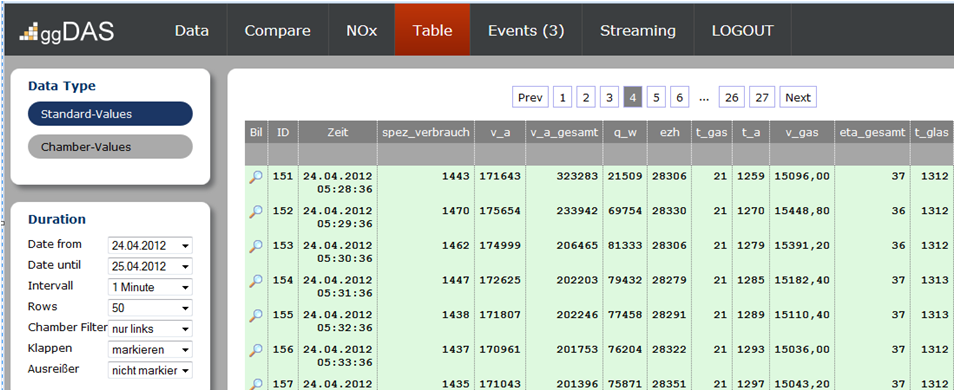This screenshot has width=955, height=391.
Task: Click the Data Type panel heading
Action: click(x=62, y=86)
